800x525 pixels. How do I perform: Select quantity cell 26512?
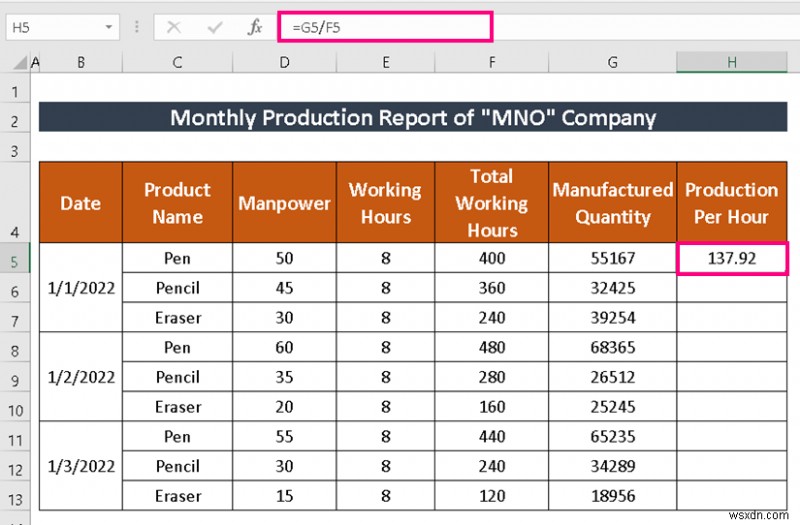click(613, 377)
